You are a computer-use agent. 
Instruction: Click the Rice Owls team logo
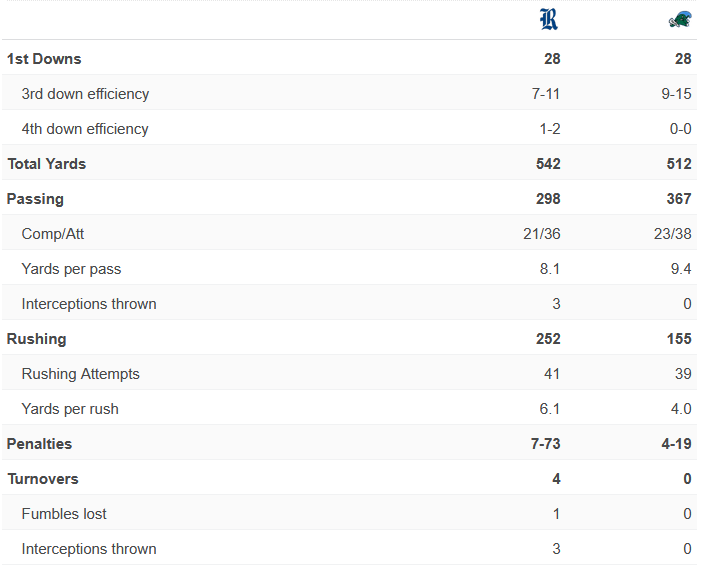point(549,19)
